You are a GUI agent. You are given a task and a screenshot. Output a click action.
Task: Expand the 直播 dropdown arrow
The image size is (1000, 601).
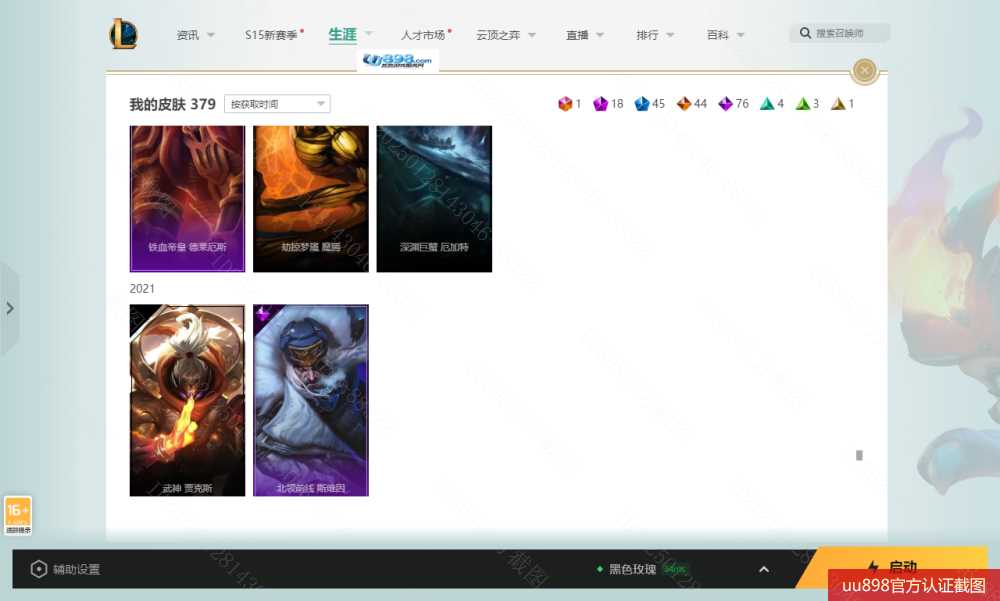(x=600, y=35)
